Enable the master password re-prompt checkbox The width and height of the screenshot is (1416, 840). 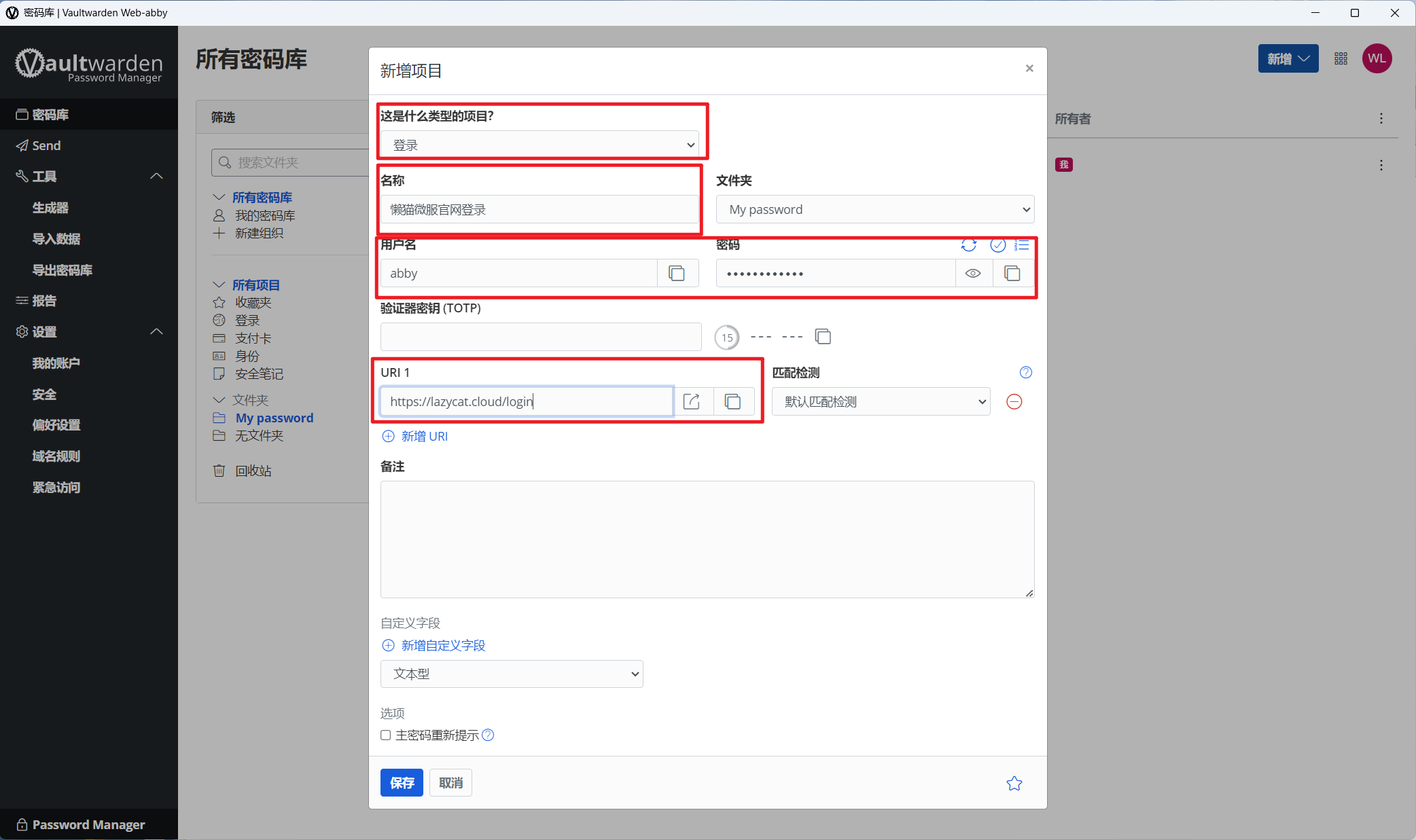[x=385, y=735]
